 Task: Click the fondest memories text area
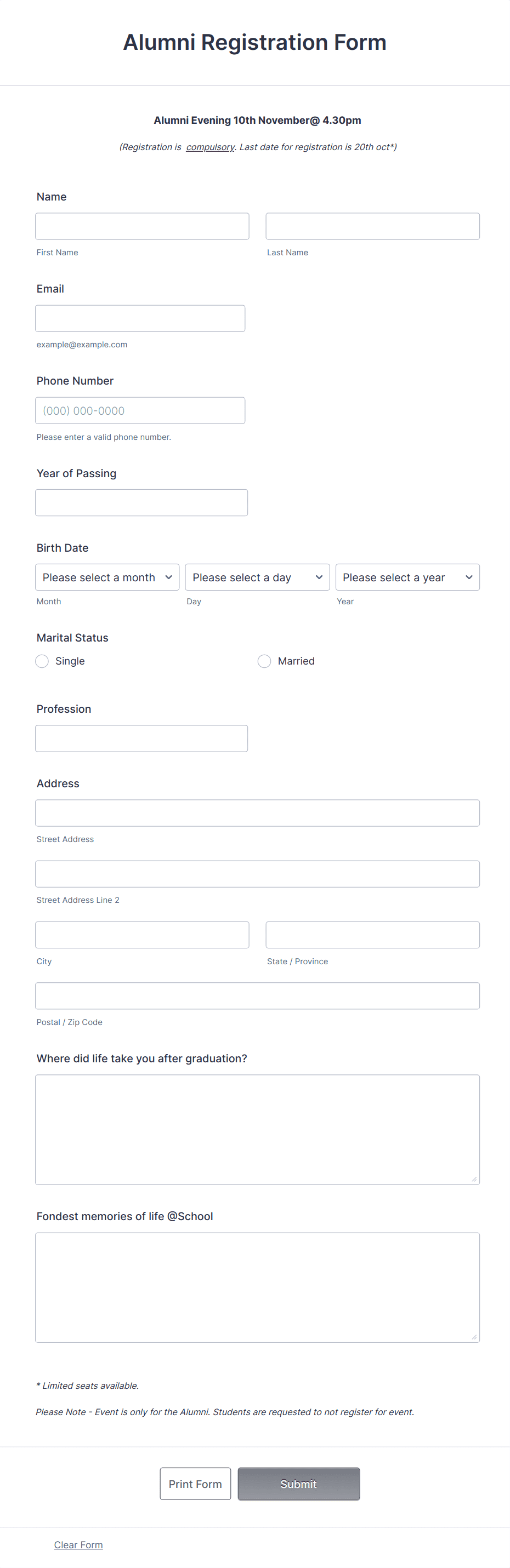click(x=257, y=1287)
